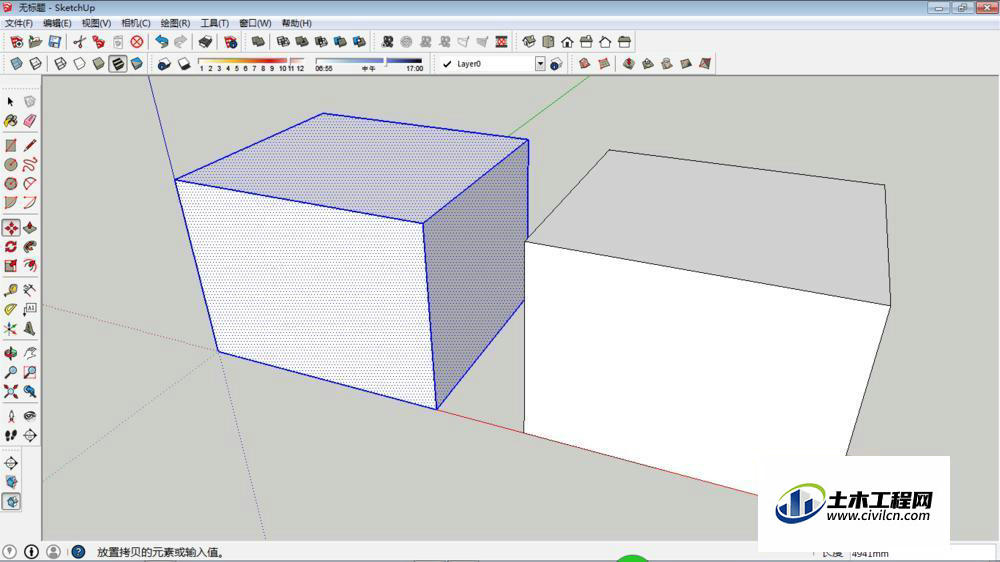The width and height of the screenshot is (1000, 562).
Task: Choose the Paint Bucket tool
Action: coord(11,121)
